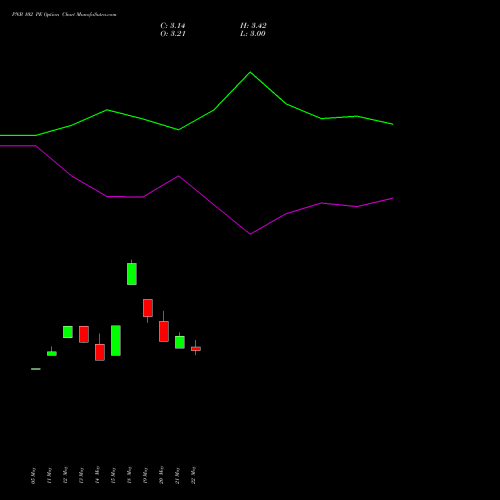
Task: Click the 15 May date label
Action: click(113, 476)
